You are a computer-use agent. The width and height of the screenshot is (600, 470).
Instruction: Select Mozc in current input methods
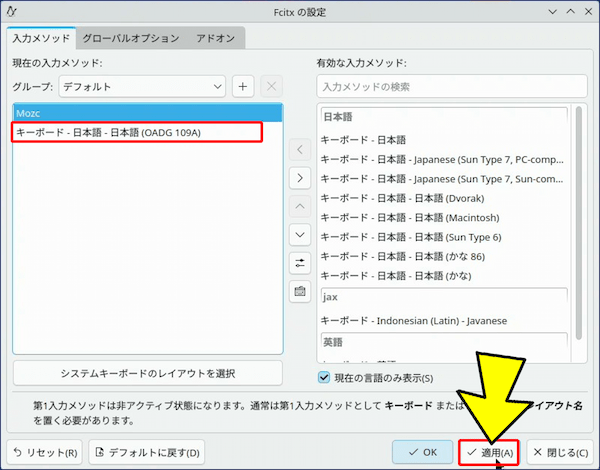click(x=148, y=114)
